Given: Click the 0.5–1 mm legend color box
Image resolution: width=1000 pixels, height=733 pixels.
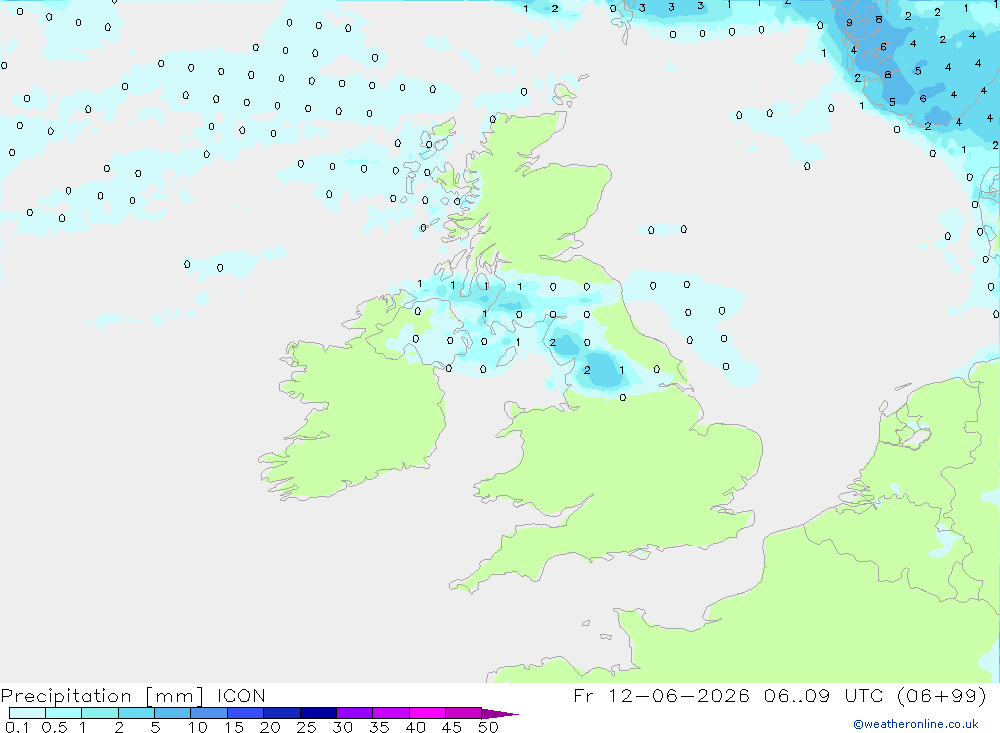Looking at the screenshot, I should 64,713.
